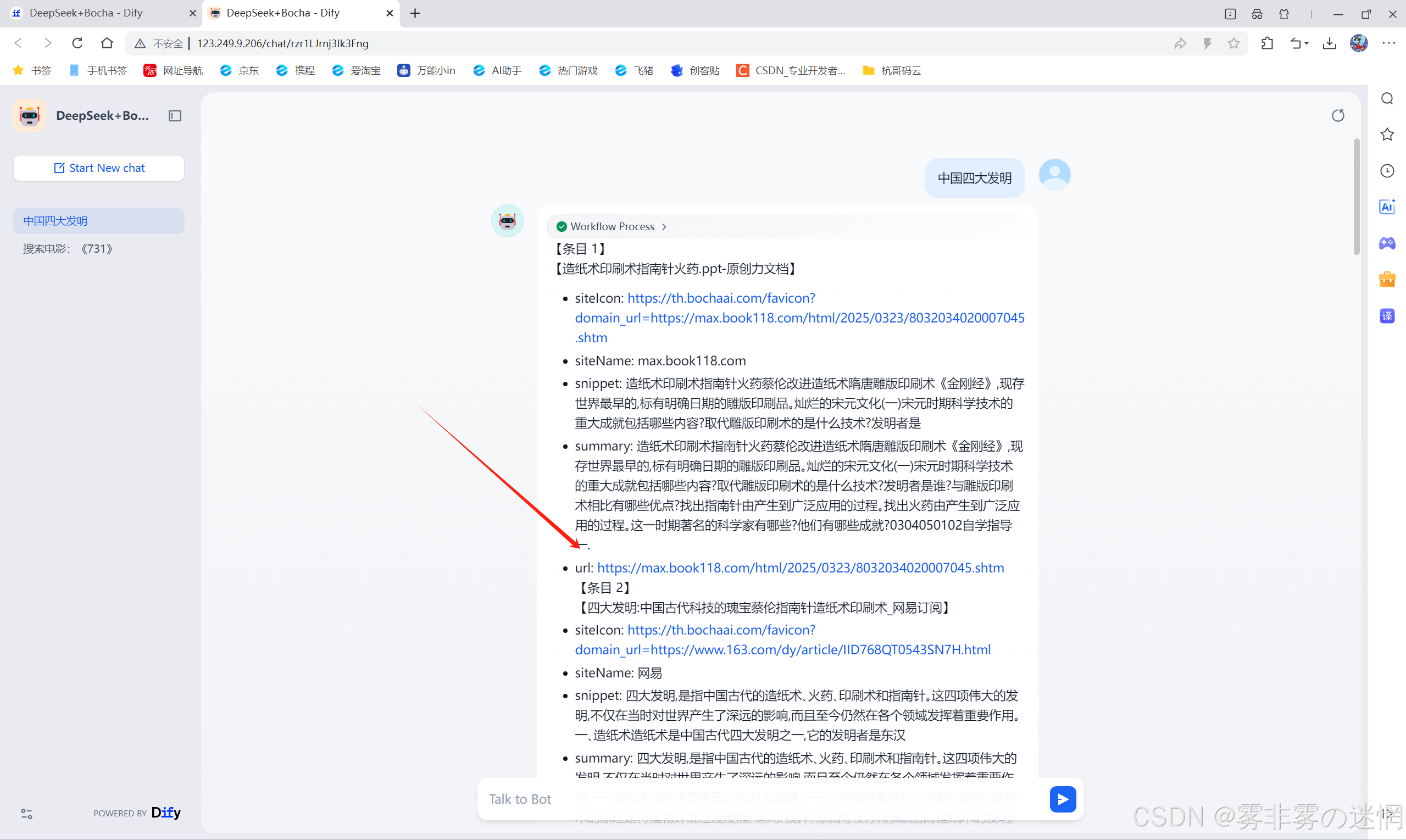Screen dimensions: 1406x840
Task: Select the 搜索电影:《731》 conversation
Action: [x=68, y=249]
